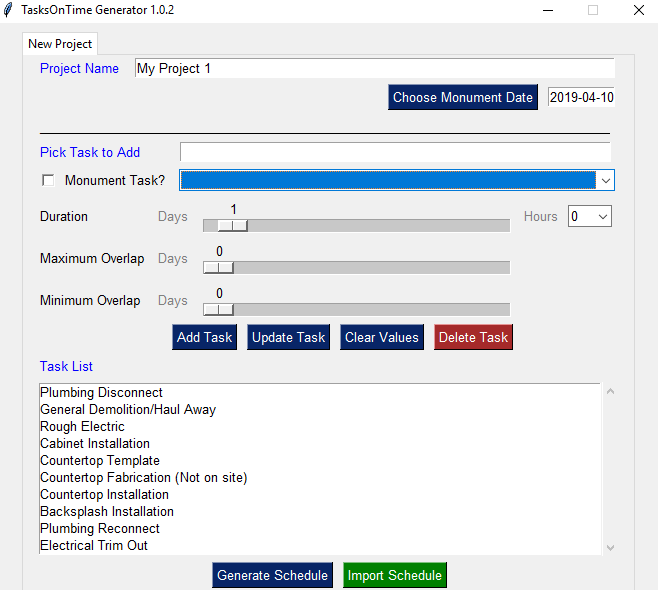
Task: Close the TasksOnTime Generator window
Action: tap(638, 10)
